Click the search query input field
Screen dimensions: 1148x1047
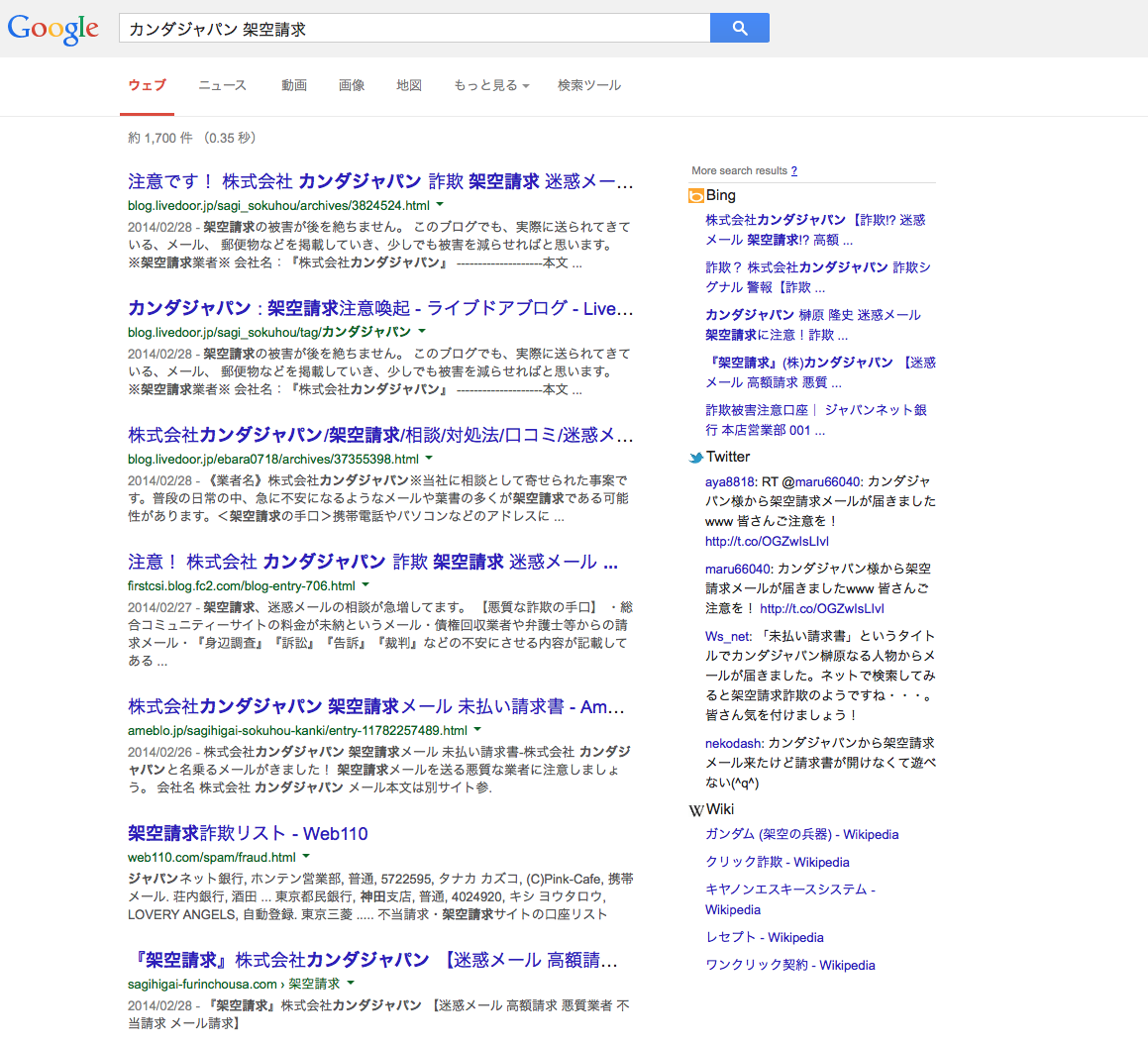[414, 28]
